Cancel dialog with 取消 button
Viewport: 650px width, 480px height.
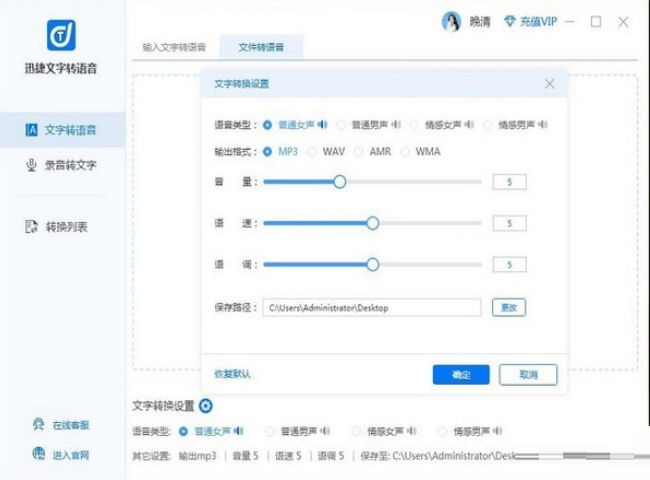(528, 375)
